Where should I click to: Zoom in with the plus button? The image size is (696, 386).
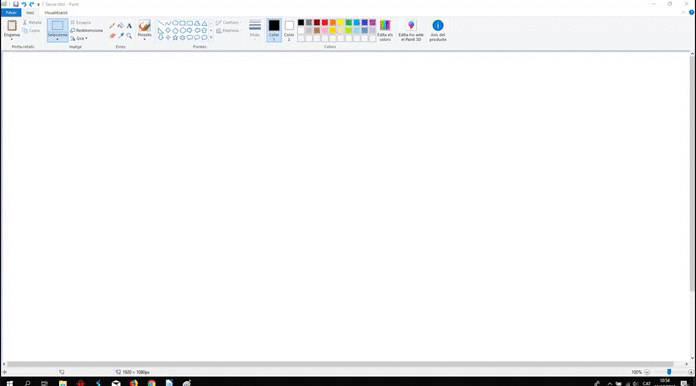pos(691,372)
